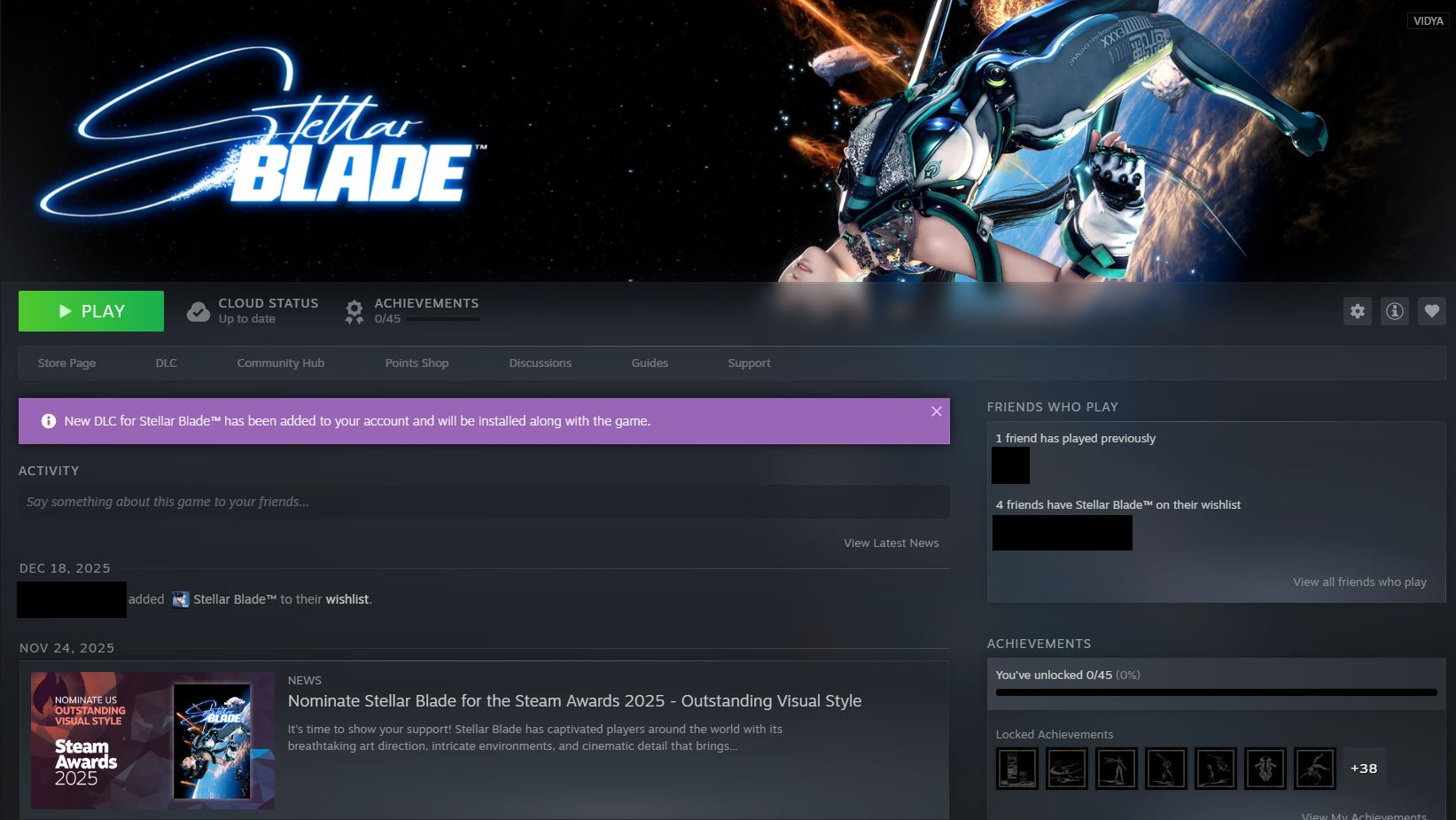Click the '1 friend has played previously' text
The image size is (1456, 820).
pos(1076,438)
